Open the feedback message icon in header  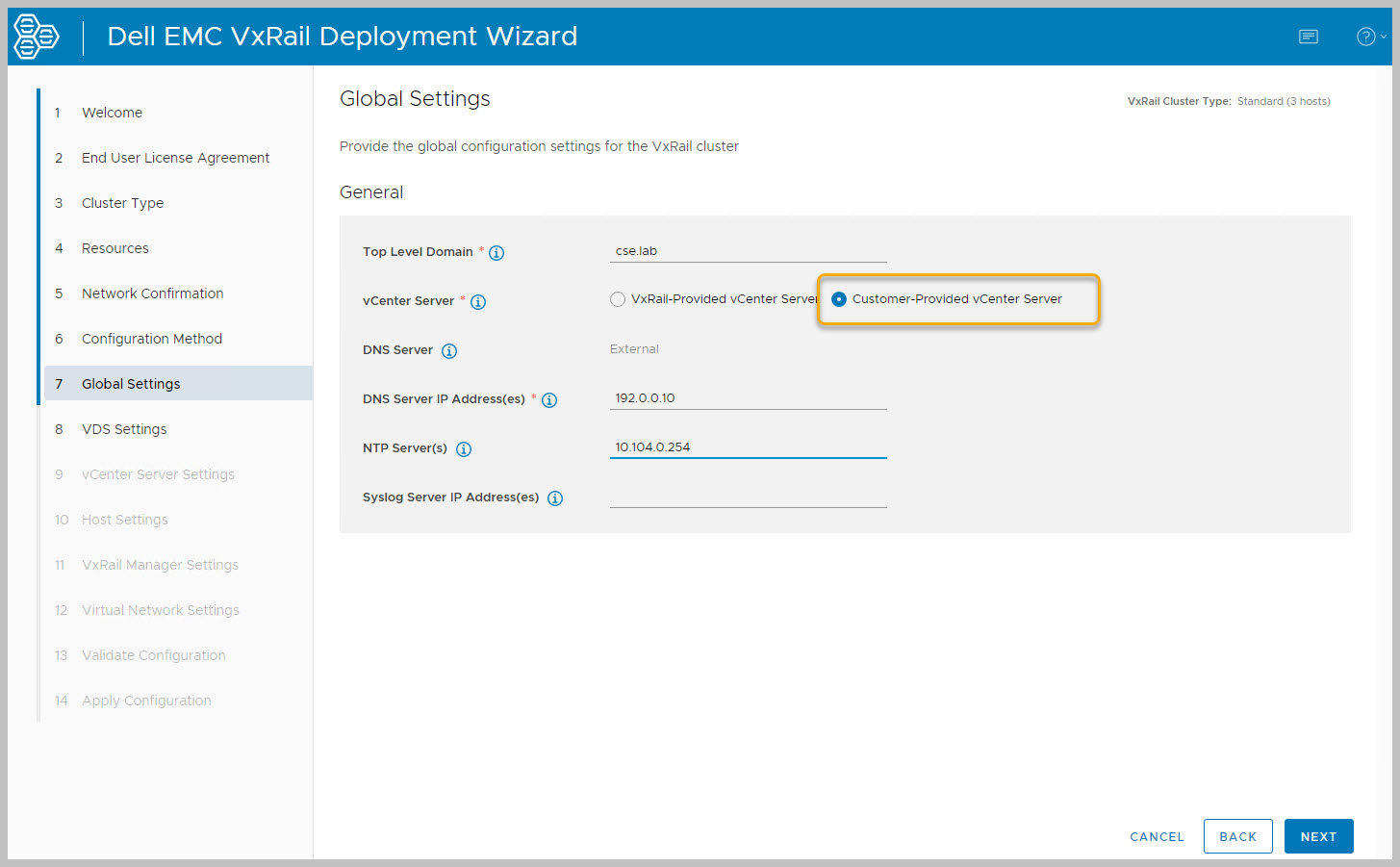(1309, 37)
